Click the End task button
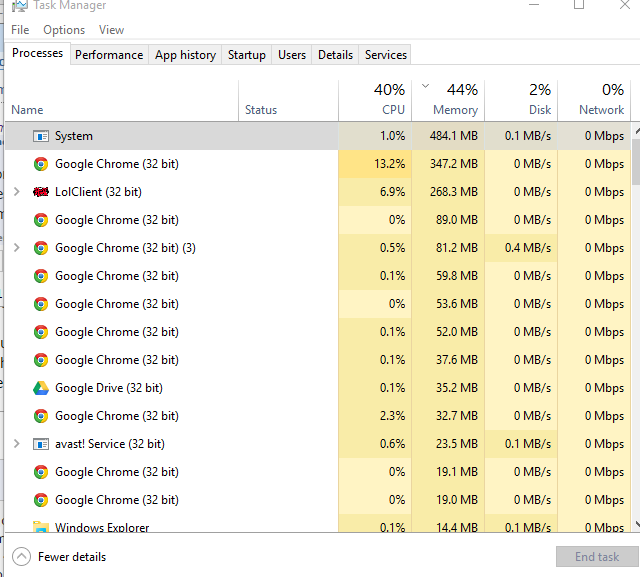The height and width of the screenshot is (577, 640). click(597, 557)
